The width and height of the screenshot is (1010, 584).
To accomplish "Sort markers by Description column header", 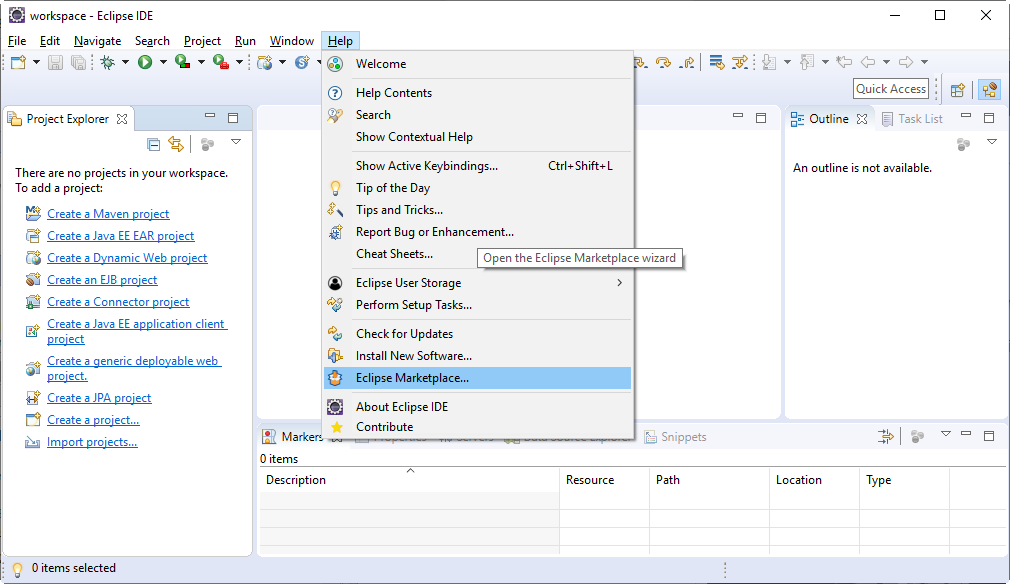I will [x=296, y=480].
